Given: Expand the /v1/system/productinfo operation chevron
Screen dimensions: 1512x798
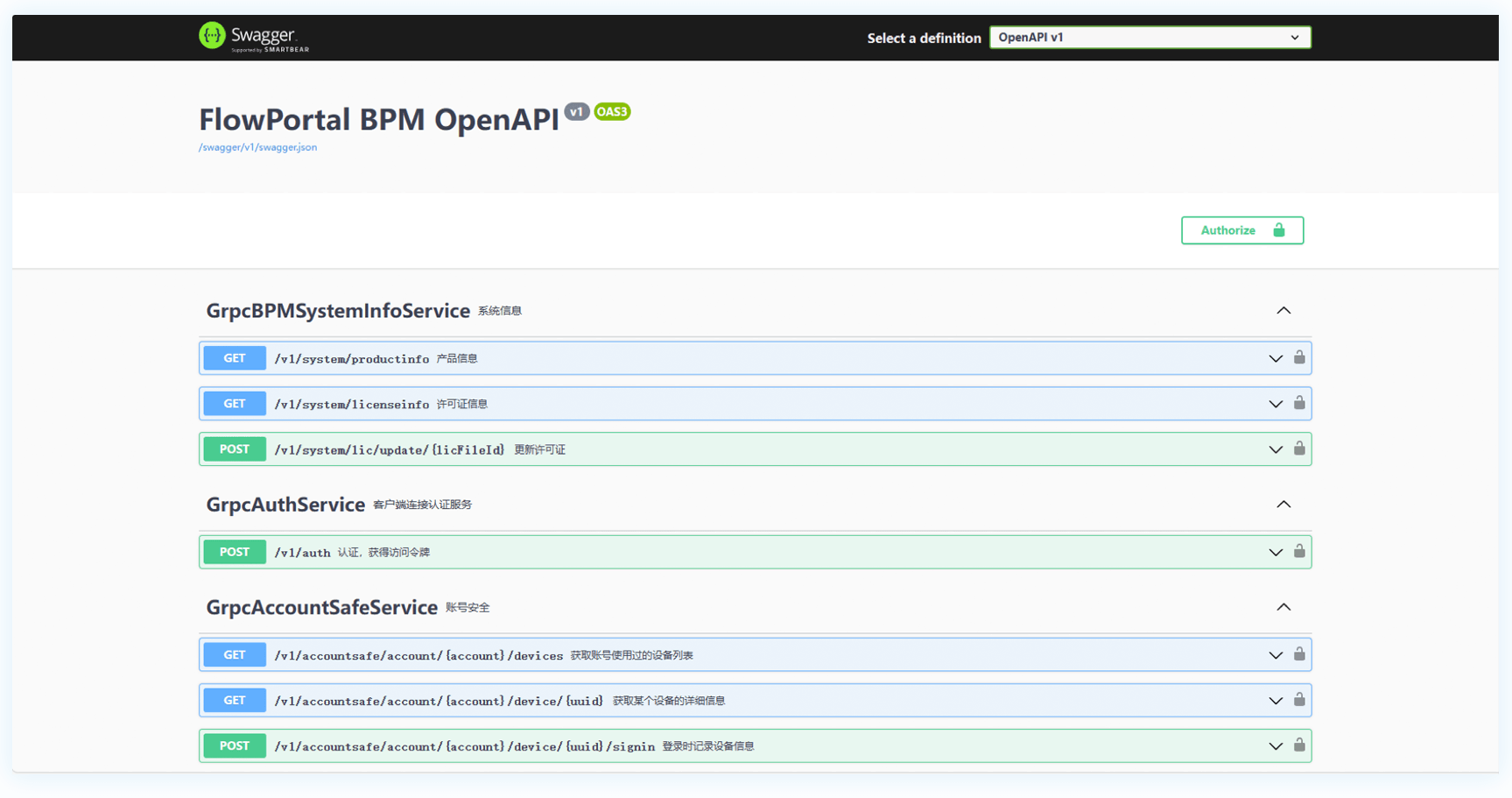Looking at the screenshot, I should pyautogui.click(x=1276, y=358).
